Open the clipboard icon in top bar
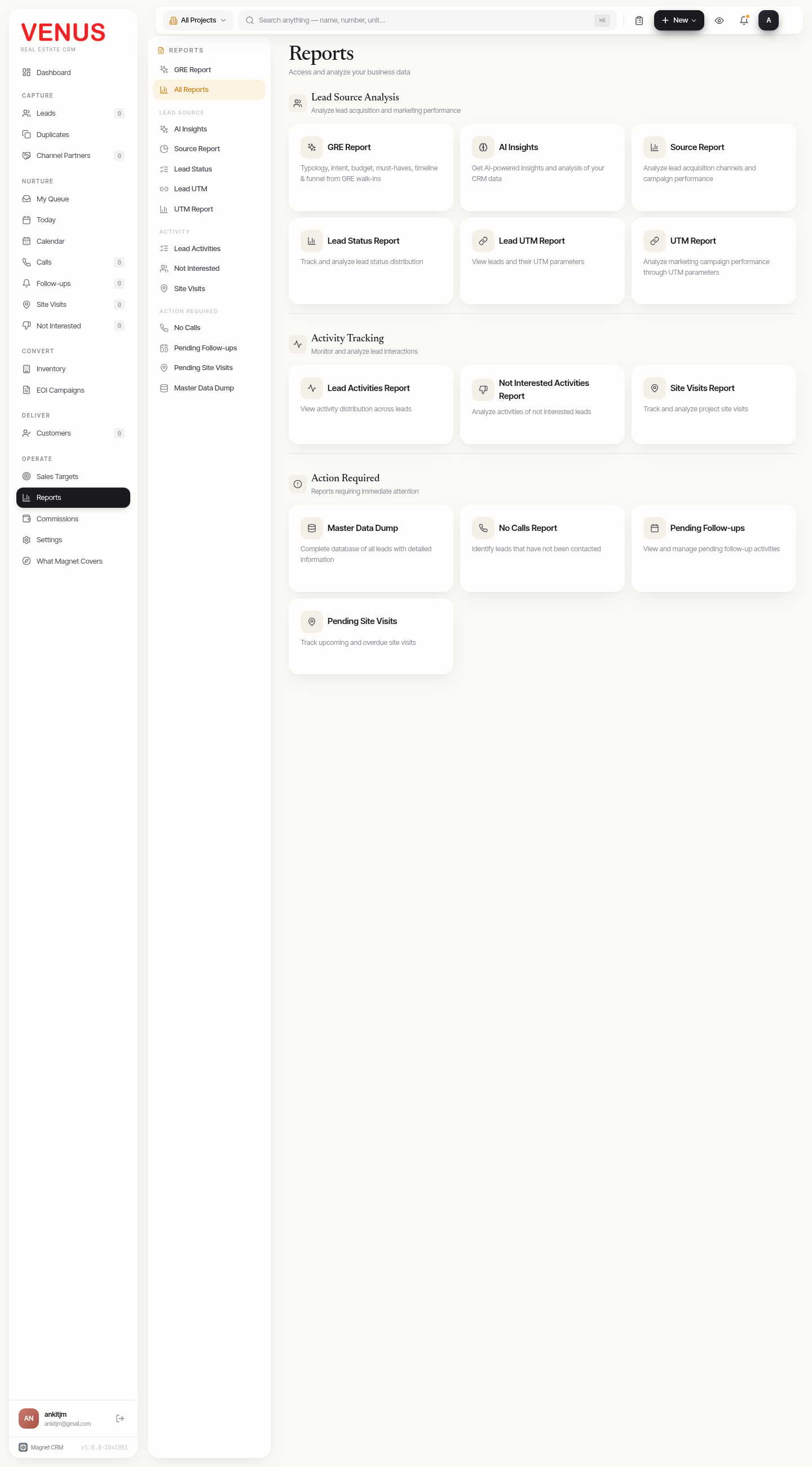The width and height of the screenshot is (812, 1467). point(639,20)
